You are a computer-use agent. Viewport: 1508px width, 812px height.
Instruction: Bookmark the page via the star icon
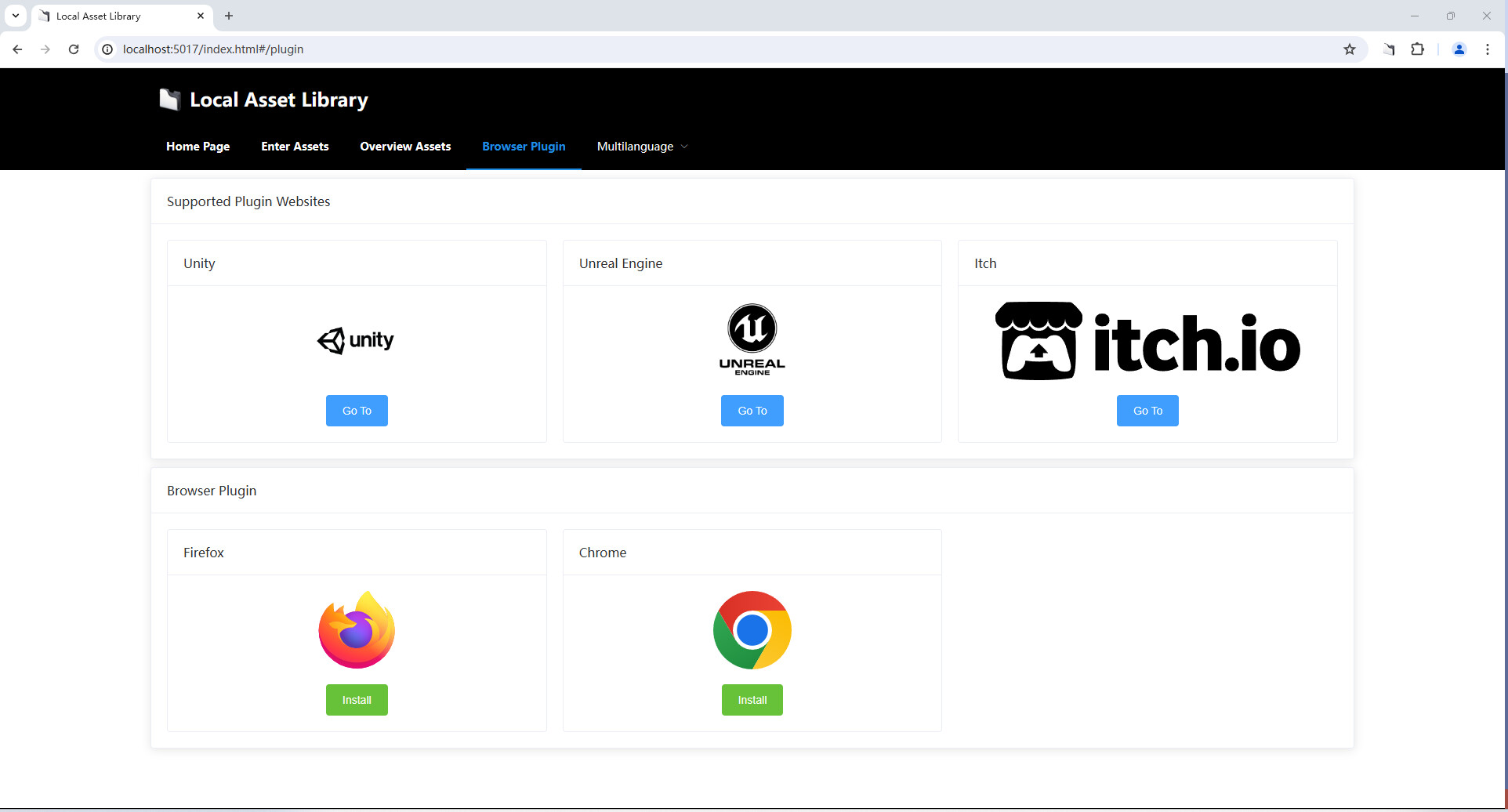pyautogui.click(x=1350, y=49)
